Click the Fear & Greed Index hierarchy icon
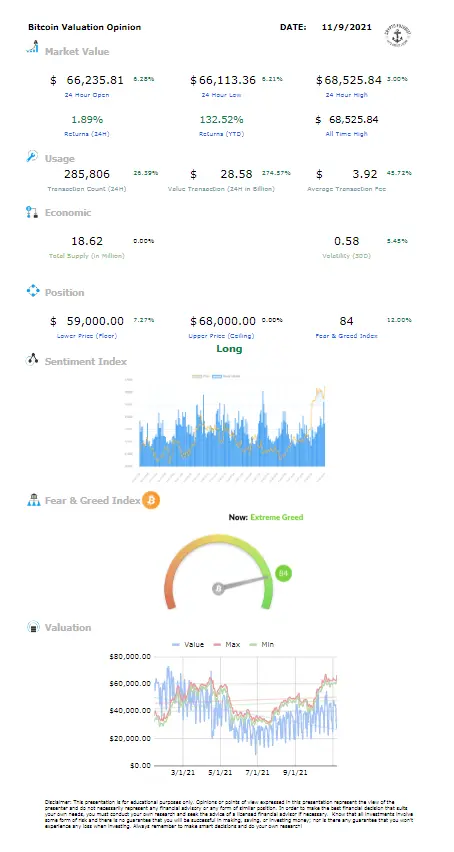Viewport: 454px width, 852px height. click(33, 500)
